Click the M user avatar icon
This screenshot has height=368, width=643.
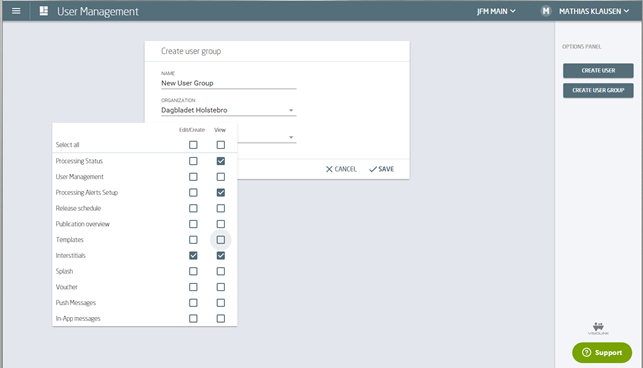[x=545, y=11]
